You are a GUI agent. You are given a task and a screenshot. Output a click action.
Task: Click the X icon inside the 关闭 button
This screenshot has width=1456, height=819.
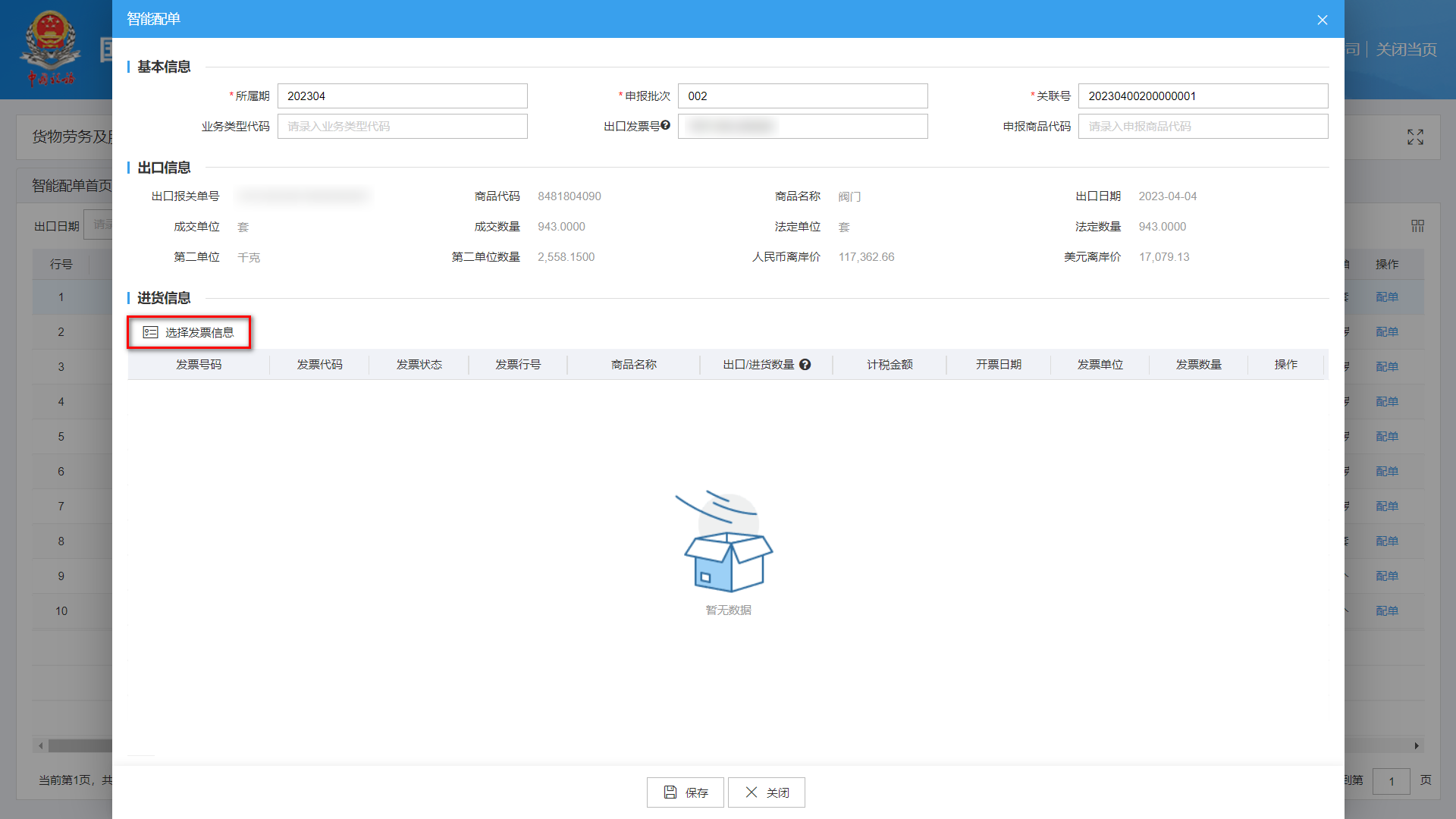[x=751, y=792]
